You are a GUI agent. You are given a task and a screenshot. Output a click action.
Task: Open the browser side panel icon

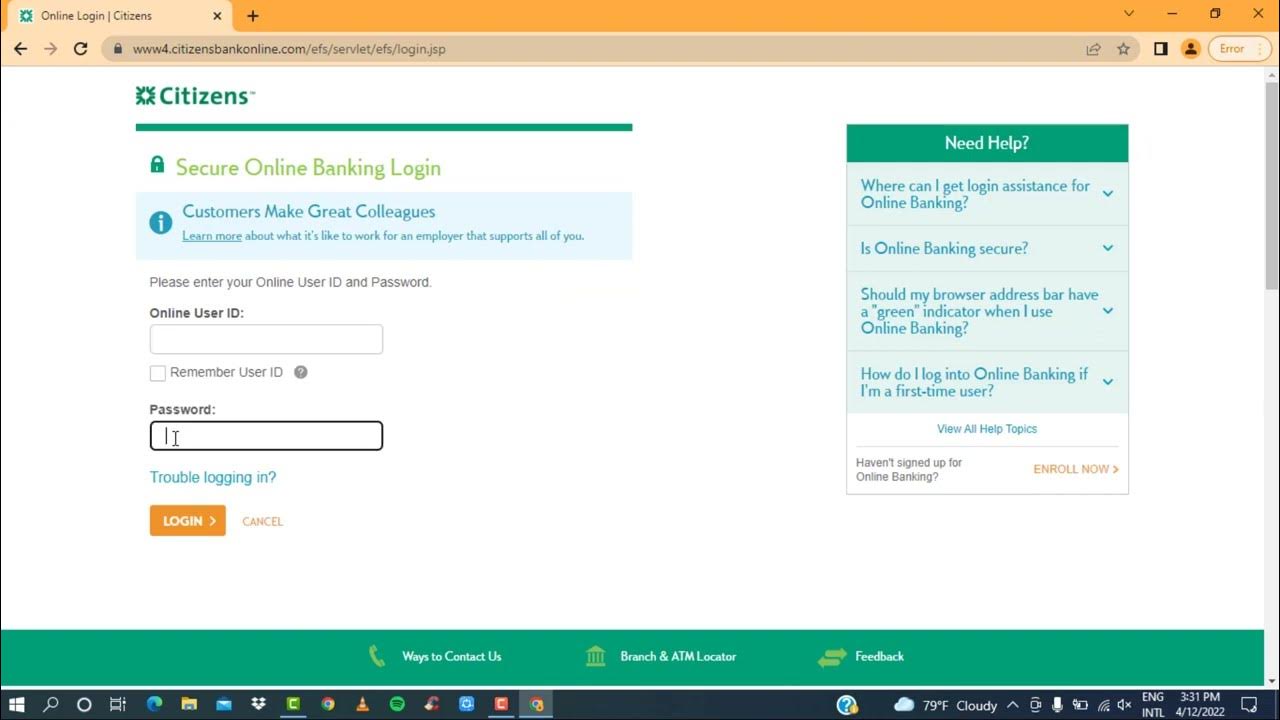(1160, 48)
